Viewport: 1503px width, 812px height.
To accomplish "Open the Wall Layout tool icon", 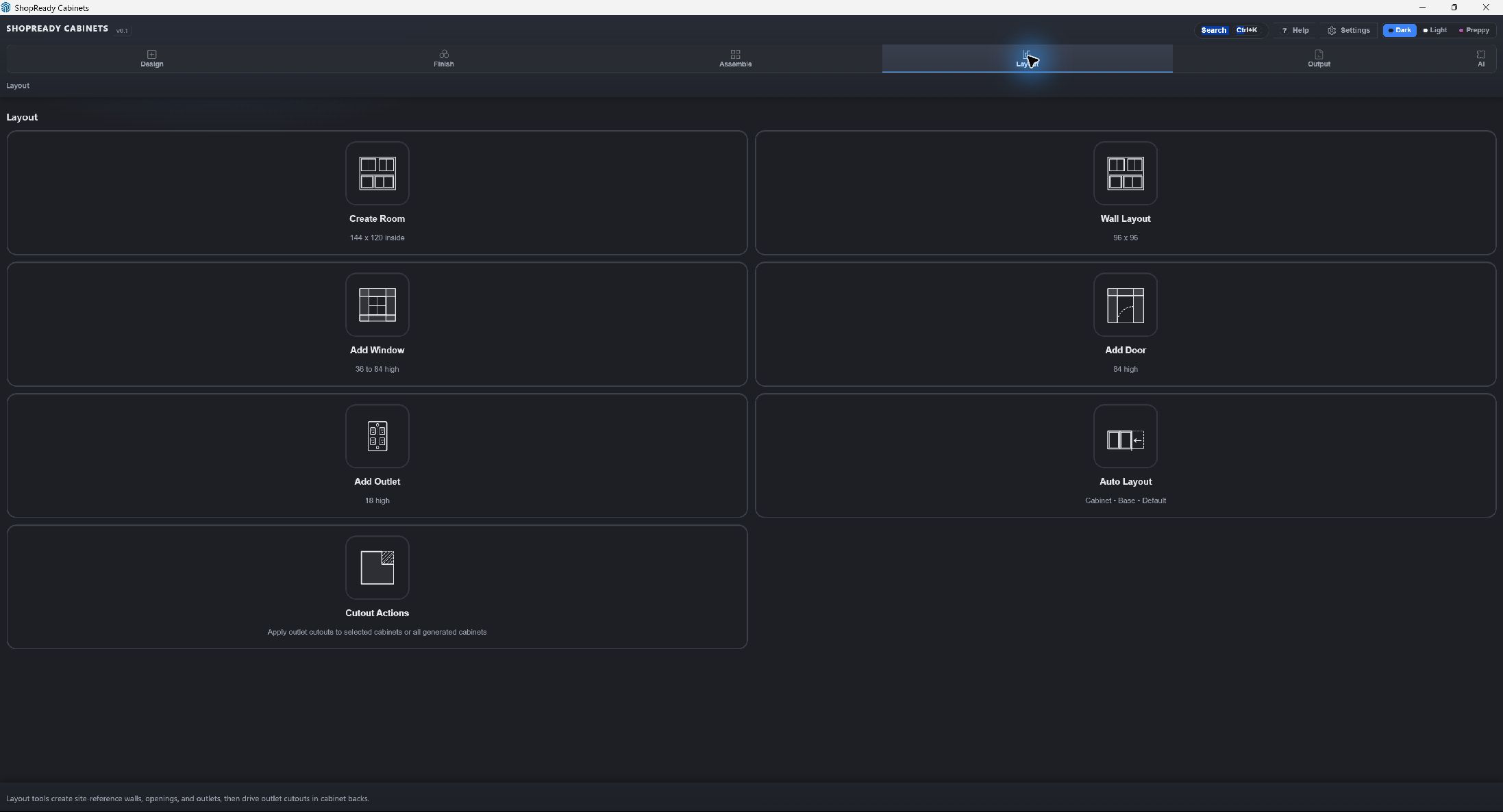I will pyautogui.click(x=1125, y=173).
